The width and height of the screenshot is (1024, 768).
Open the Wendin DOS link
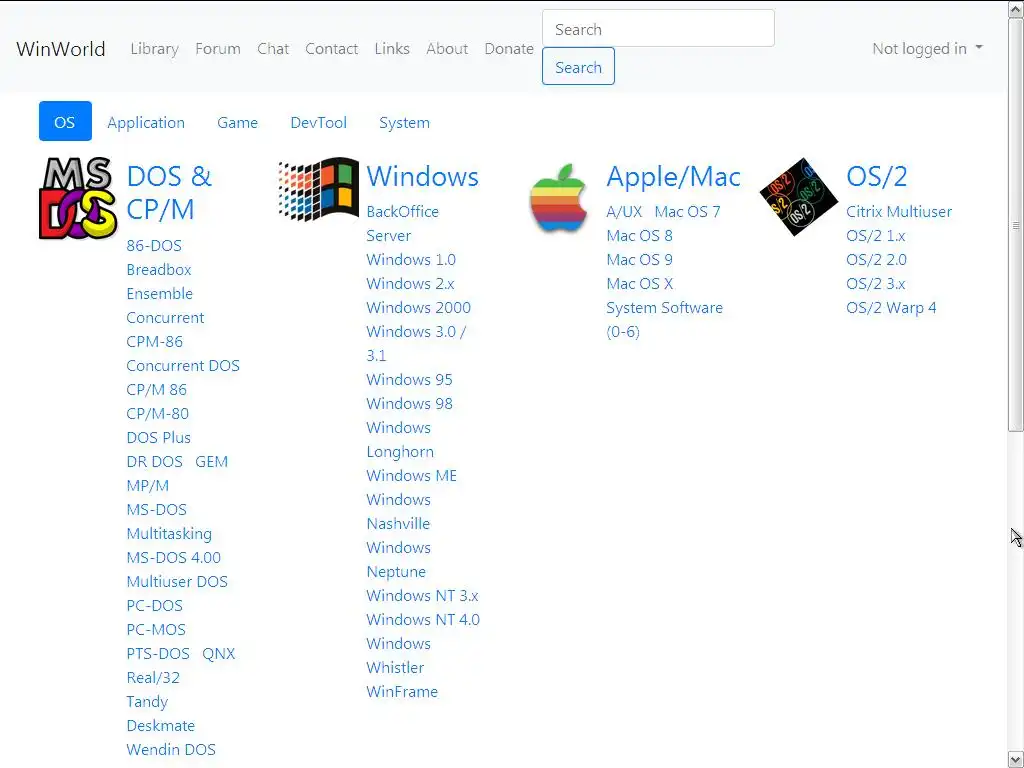(x=171, y=750)
